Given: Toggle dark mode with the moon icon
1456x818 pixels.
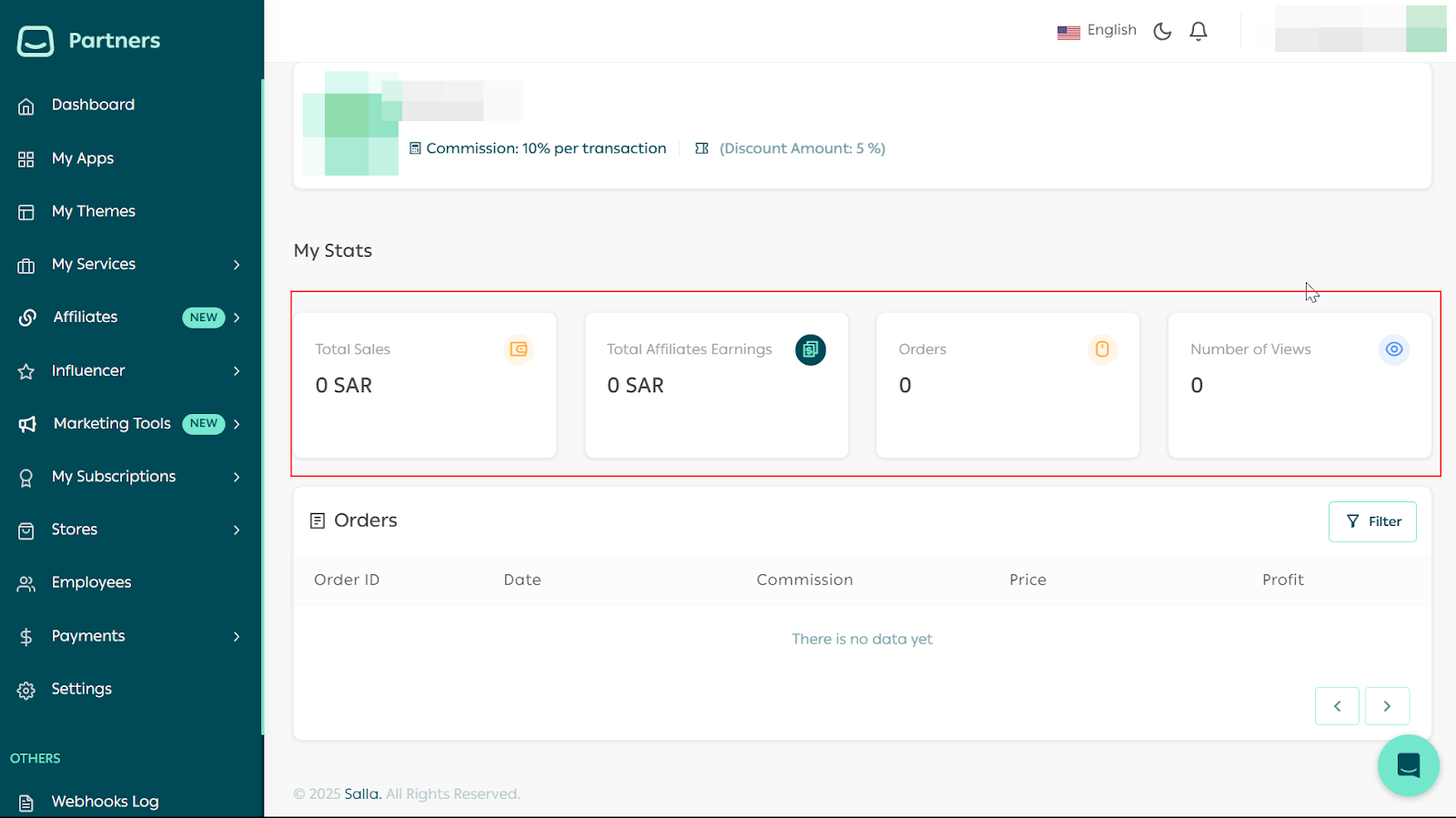Looking at the screenshot, I should point(1162,31).
